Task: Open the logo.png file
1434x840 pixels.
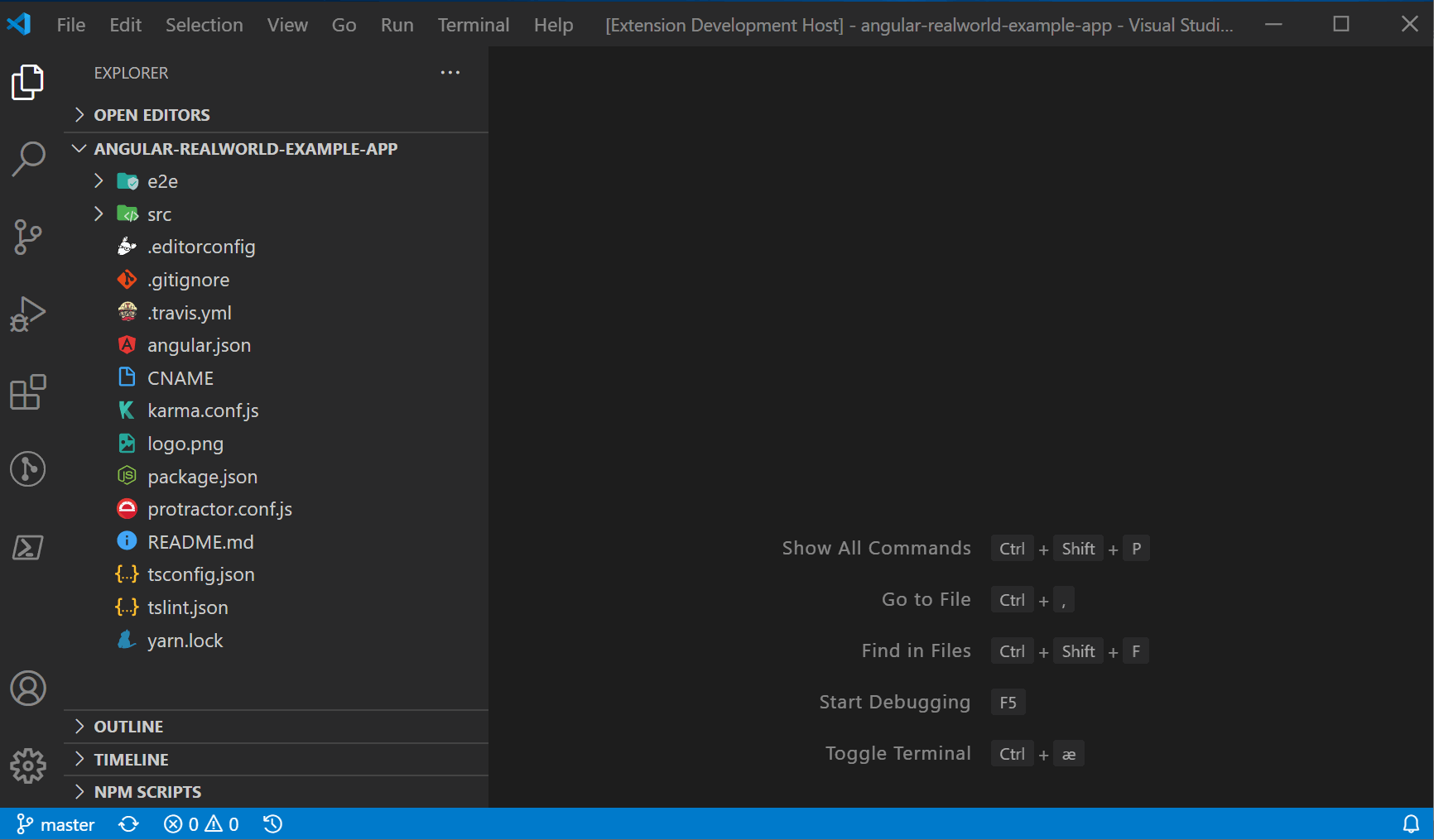Action: (276, 444)
